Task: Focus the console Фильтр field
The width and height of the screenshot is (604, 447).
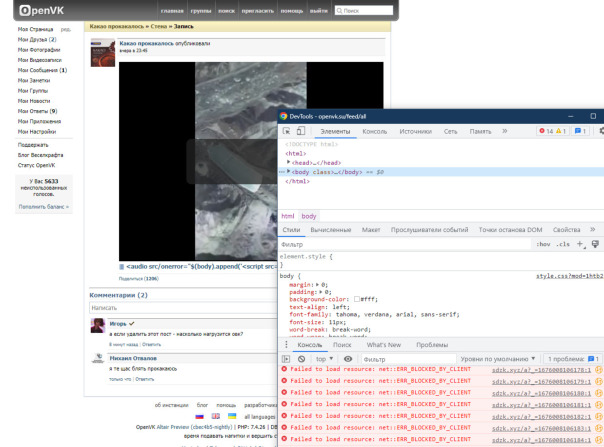Action: pyautogui.click(x=408, y=359)
